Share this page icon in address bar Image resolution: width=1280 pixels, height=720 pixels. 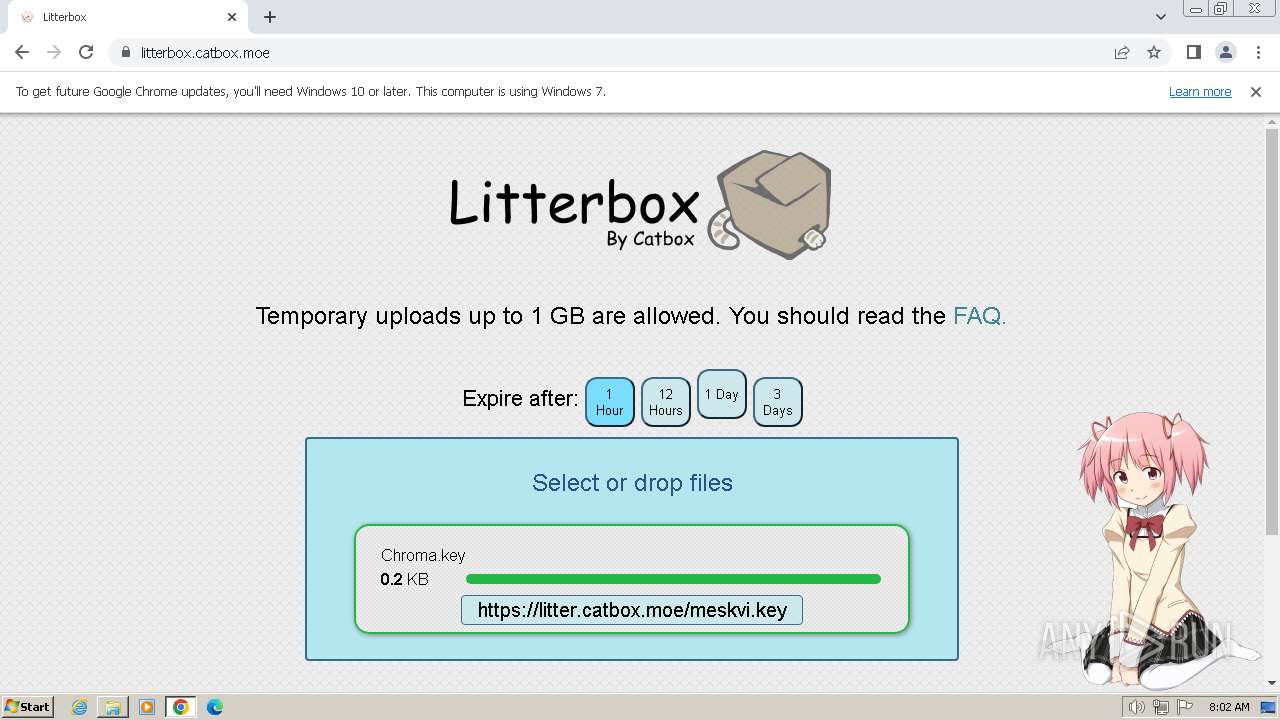(1122, 52)
